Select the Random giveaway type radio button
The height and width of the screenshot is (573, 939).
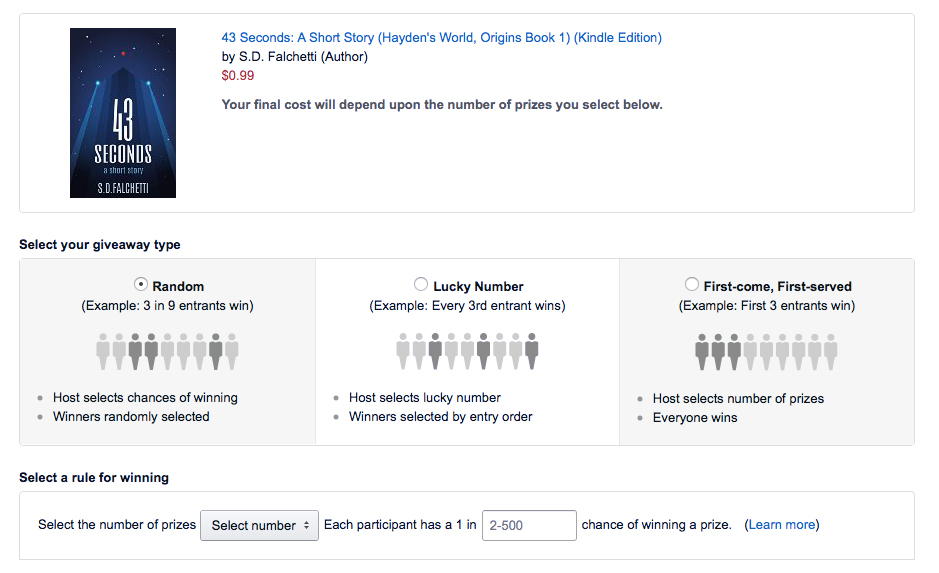(x=141, y=284)
